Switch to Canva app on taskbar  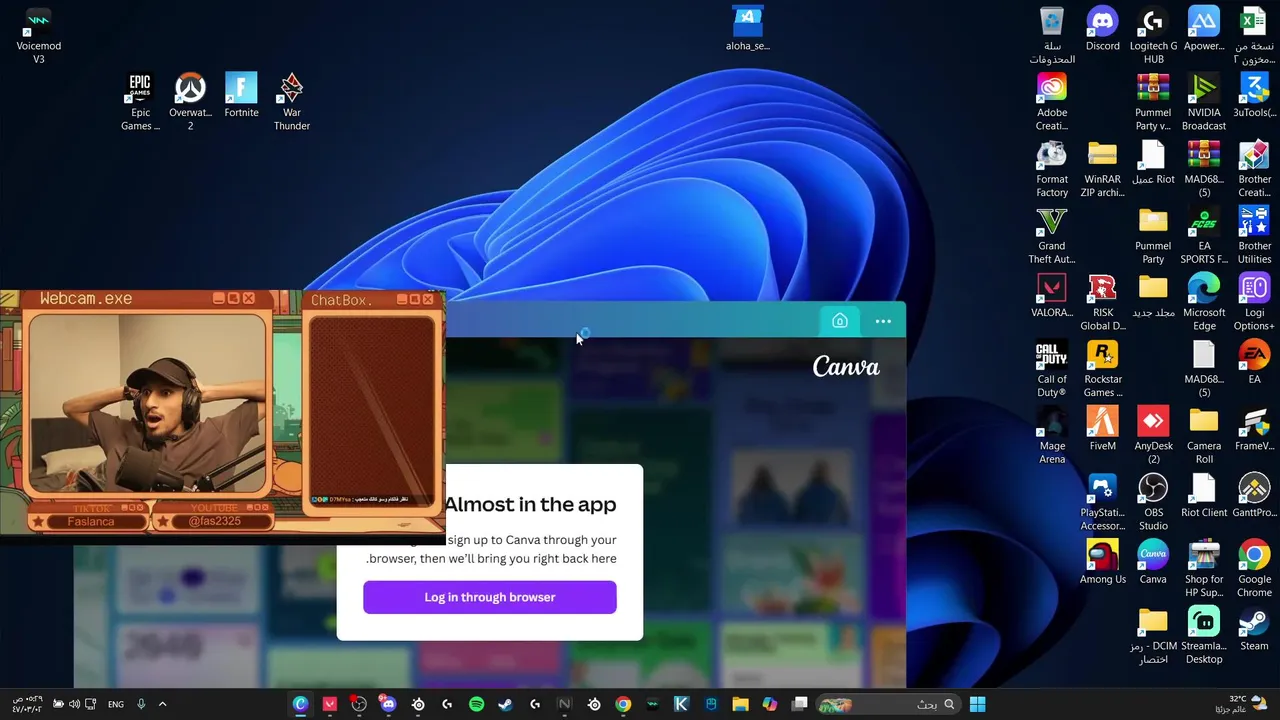click(300, 704)
